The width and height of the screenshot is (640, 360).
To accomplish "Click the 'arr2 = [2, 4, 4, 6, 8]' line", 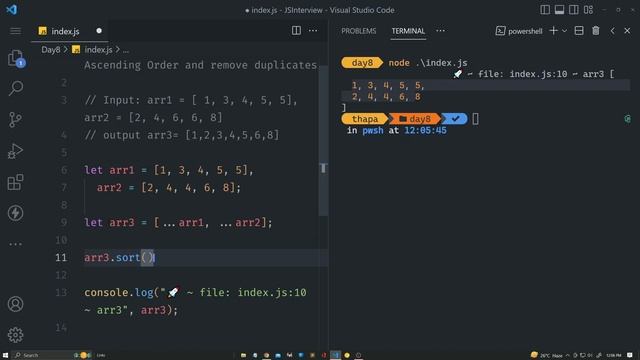I will pos(169,188).
